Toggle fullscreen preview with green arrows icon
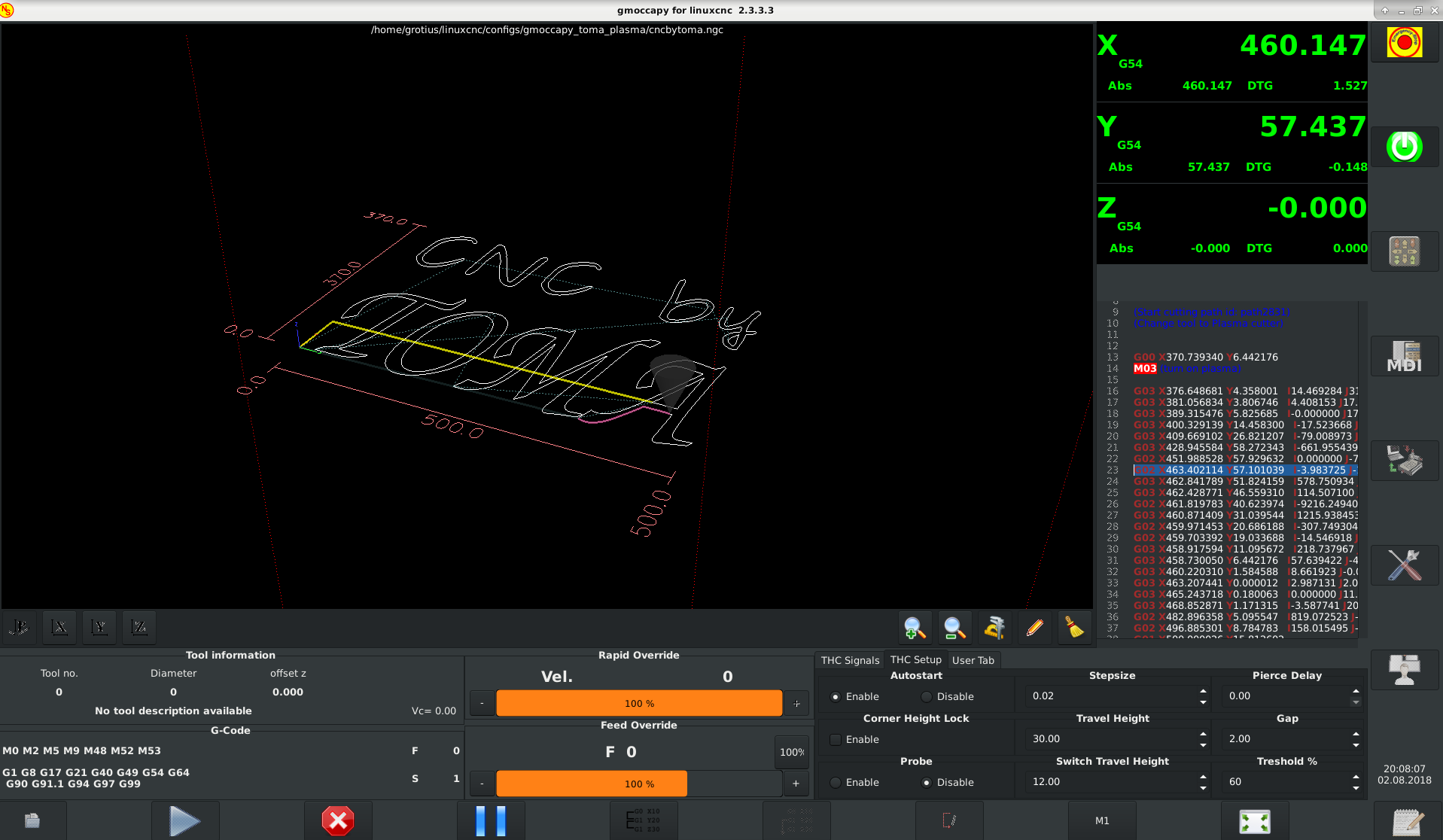The height and width of the screenshot is (840, 1443). click(x=1255, y=820)
